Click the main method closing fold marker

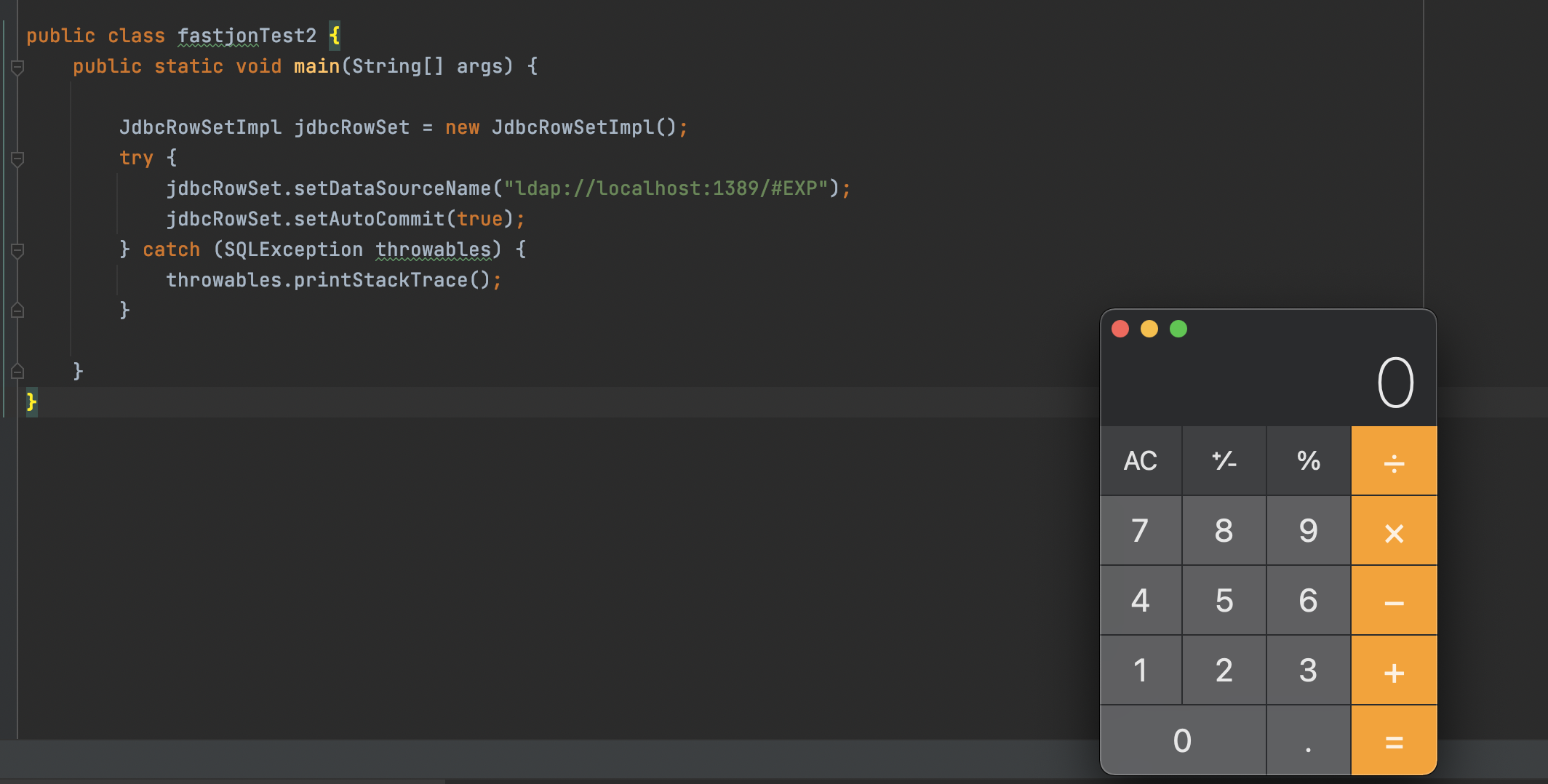click(x=18, y=372)
